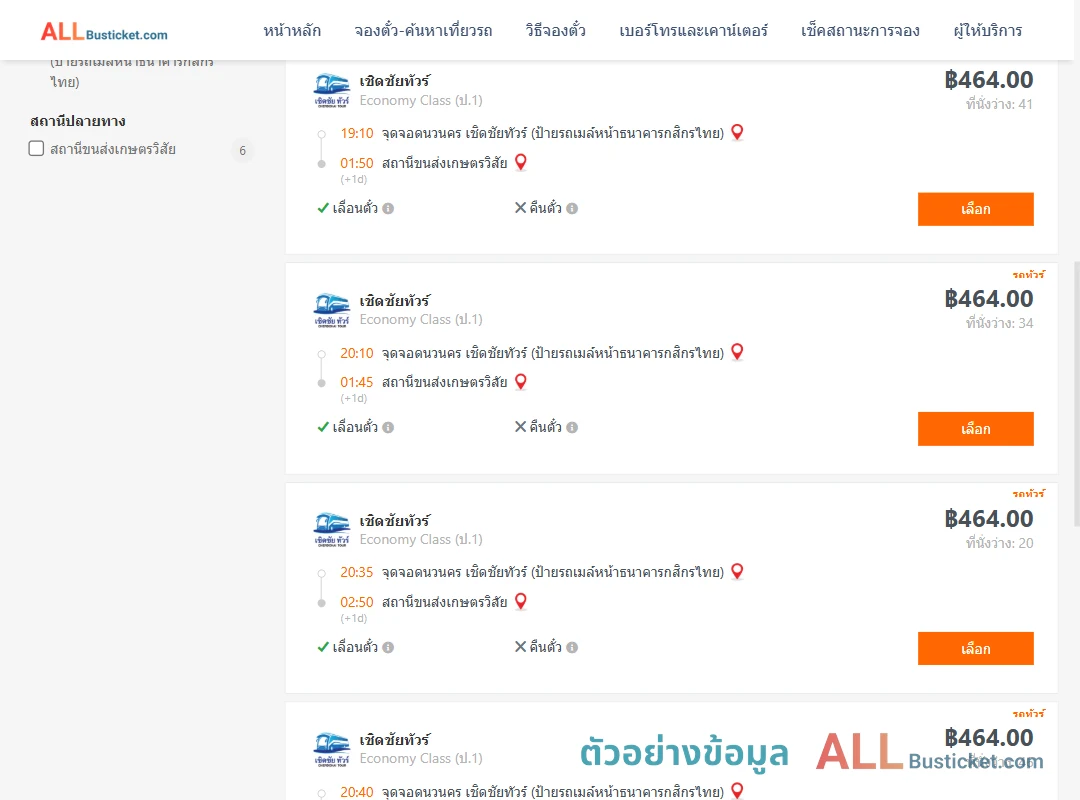The image size is (1080, 800).
Task: Click the 20:35 departure time
Action: (x=356, y=572)
